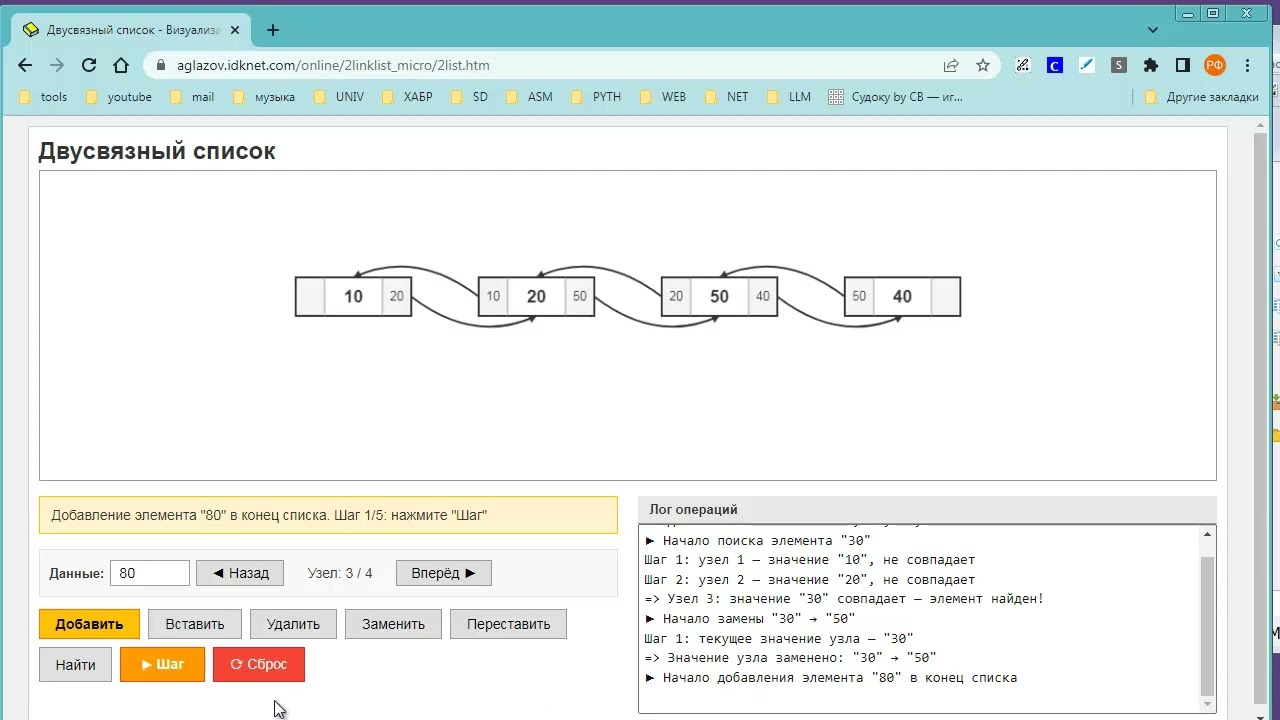The width and height of the screenshot is (1280, 720).
Task: Click the blue C extension icon
Action: tap(1054, 65)
